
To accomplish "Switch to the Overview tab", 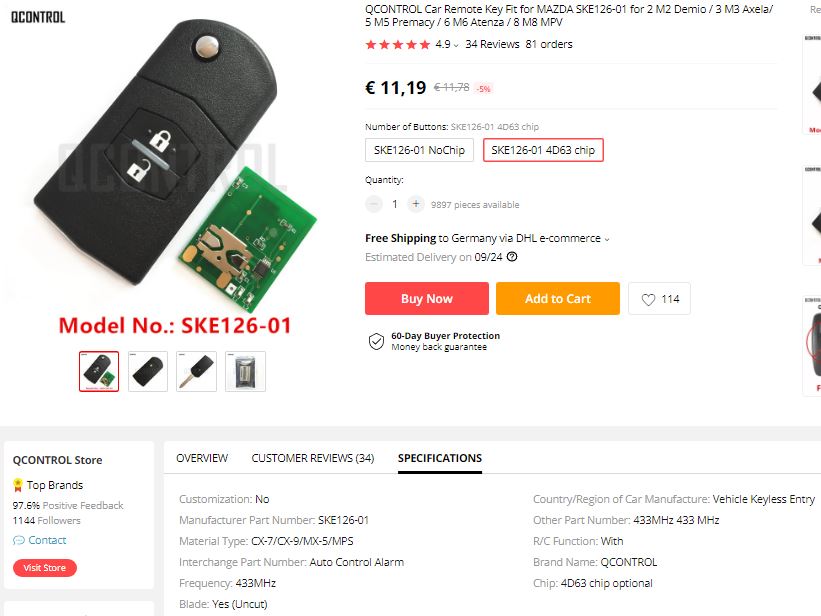I will pos(202,458).
